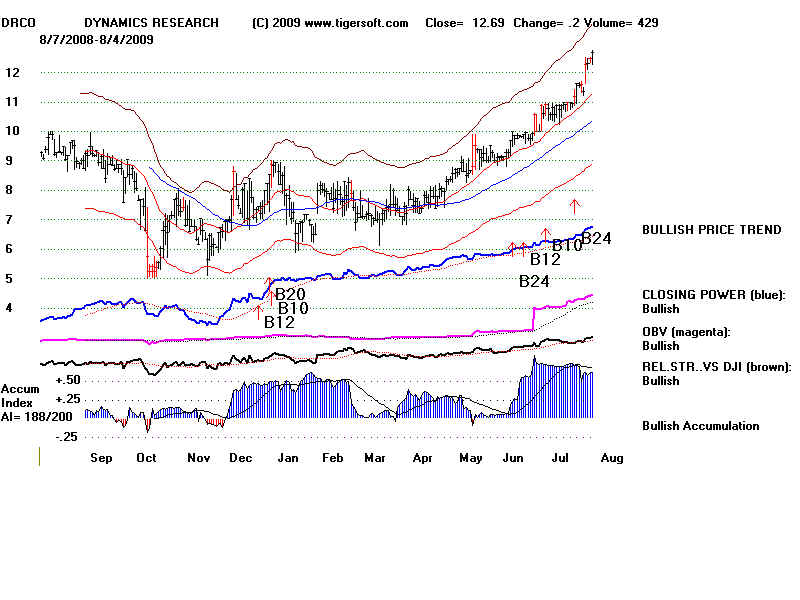
Task: Click the +.50 accumulation scale label
Action: [68, 380]
